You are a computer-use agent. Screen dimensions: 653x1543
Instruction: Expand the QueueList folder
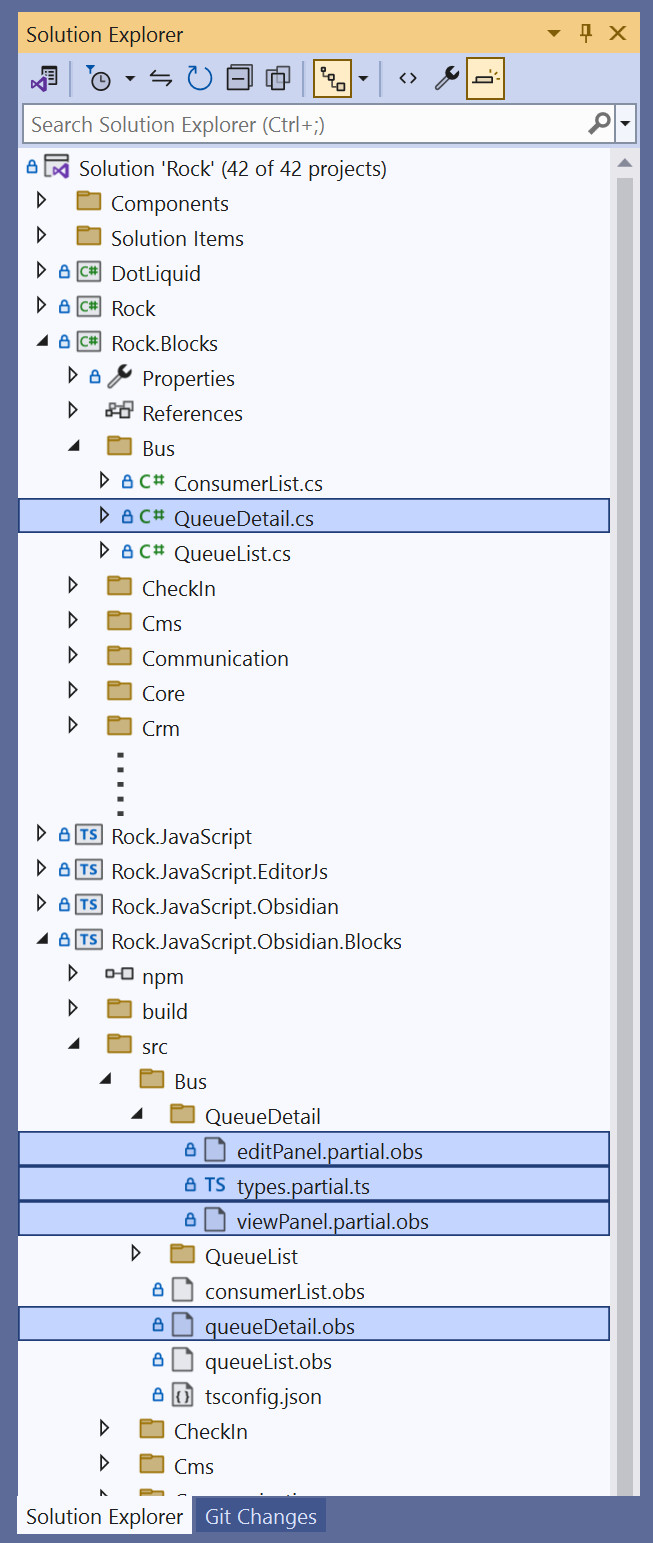click(x=137, y=1255)
